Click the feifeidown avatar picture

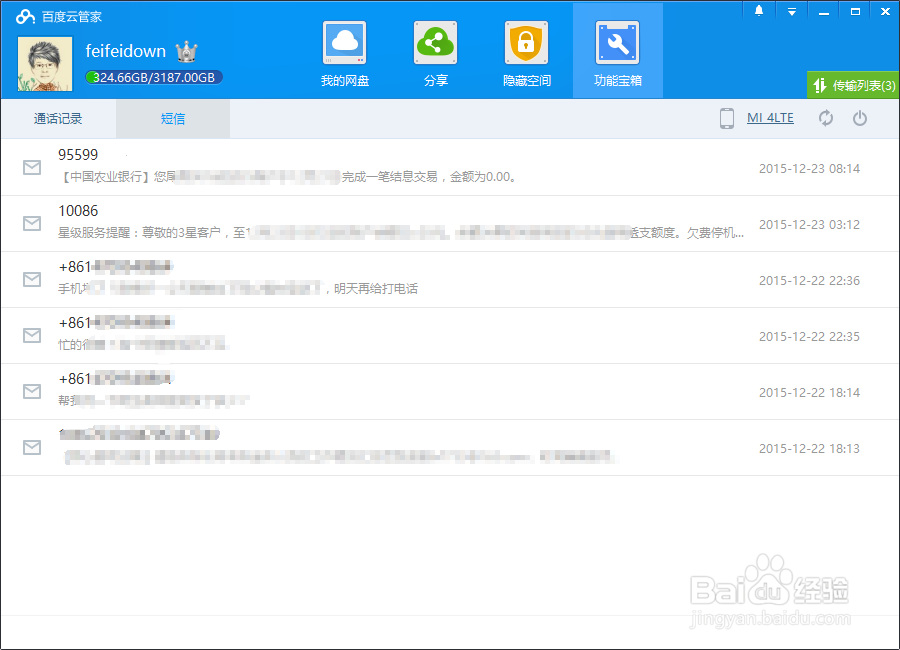pyautogui.click(x=45, y=64)
